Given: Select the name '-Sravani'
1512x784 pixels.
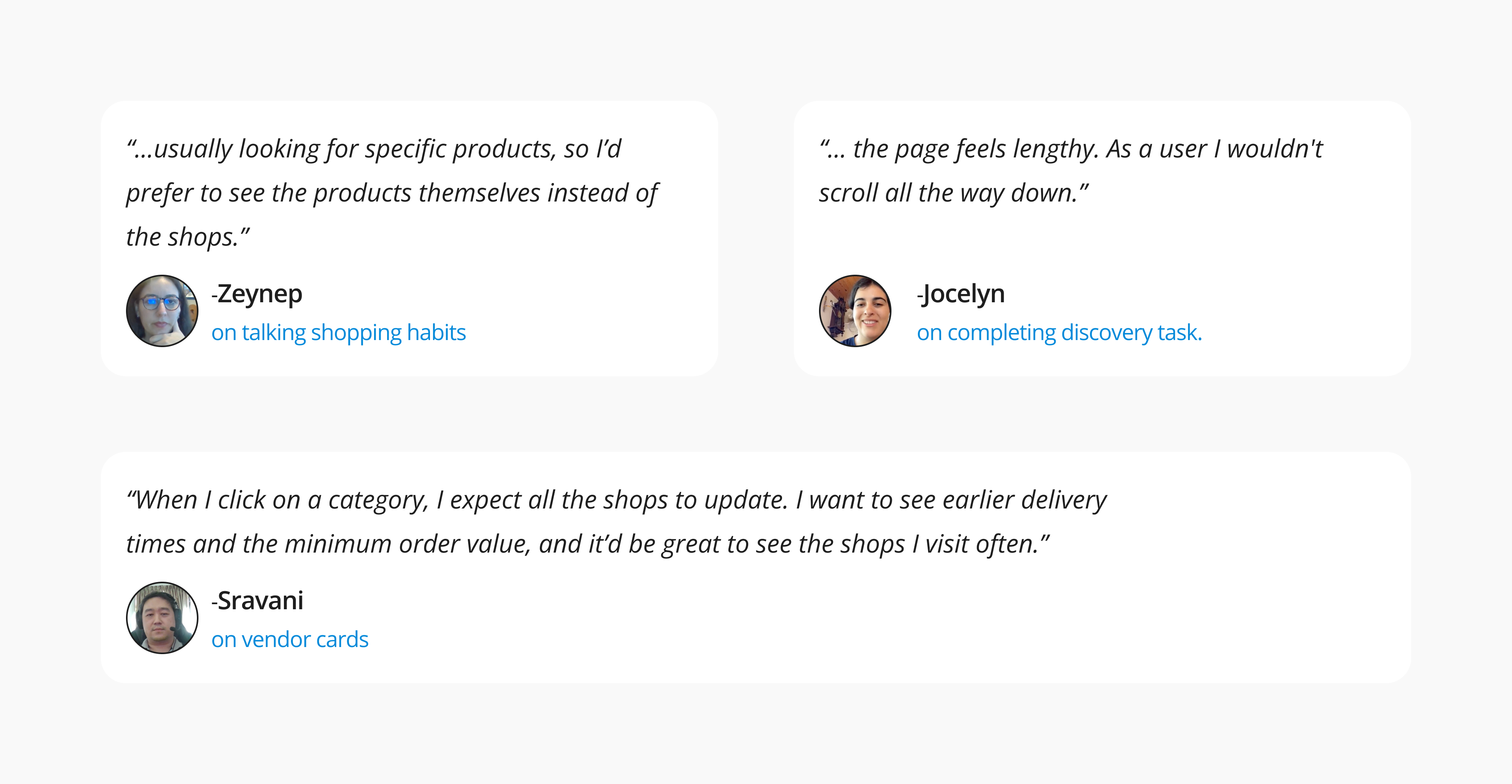Looking at the screenshot, I should click(x=258, y=600).
